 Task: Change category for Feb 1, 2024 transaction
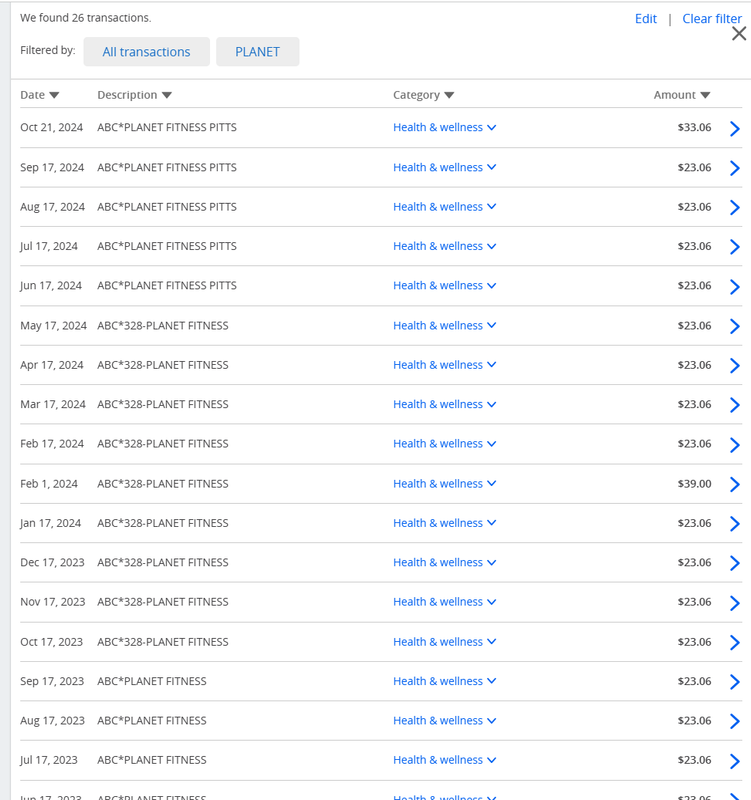[444, 484]
